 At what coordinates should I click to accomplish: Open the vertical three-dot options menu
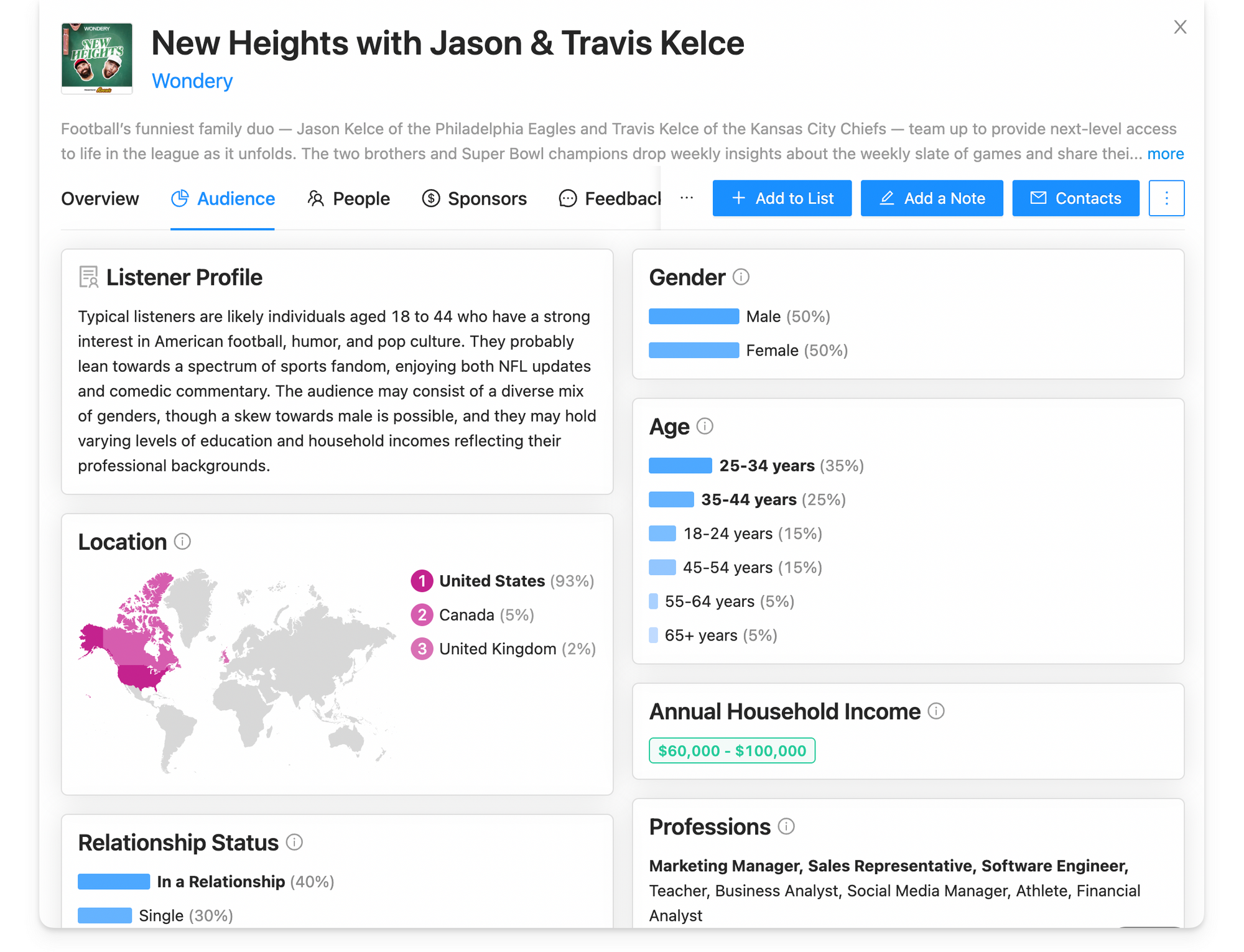pyautogui.click(x=1166, y=198)
